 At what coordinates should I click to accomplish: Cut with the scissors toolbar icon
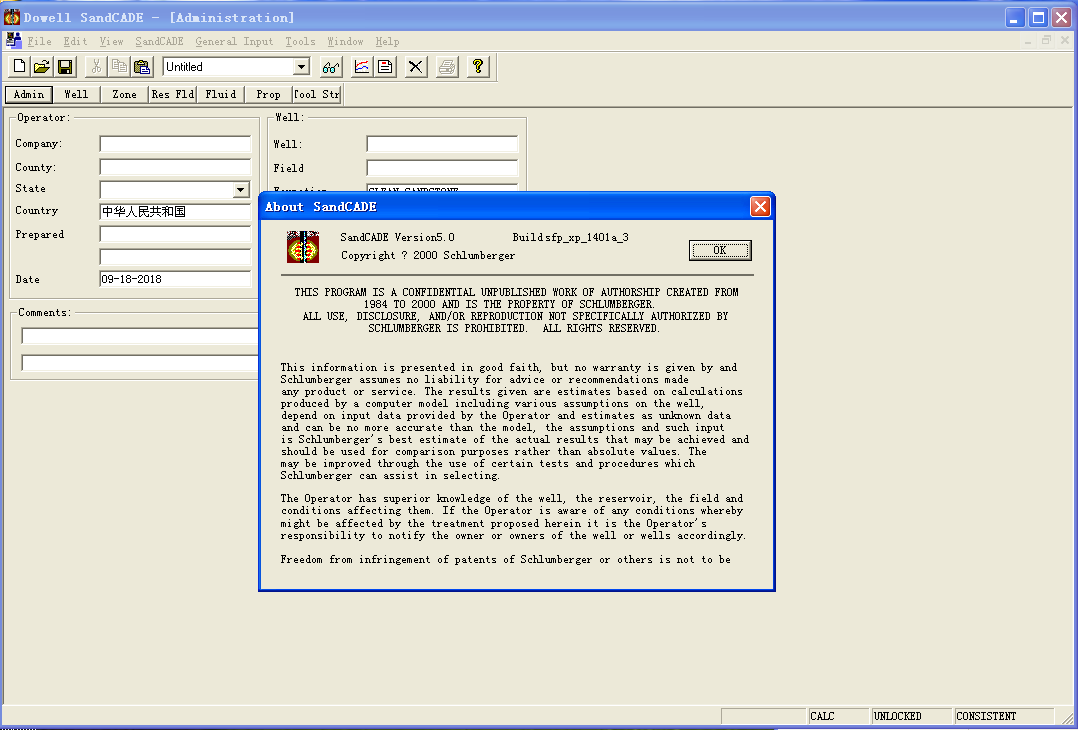[96, 67]
